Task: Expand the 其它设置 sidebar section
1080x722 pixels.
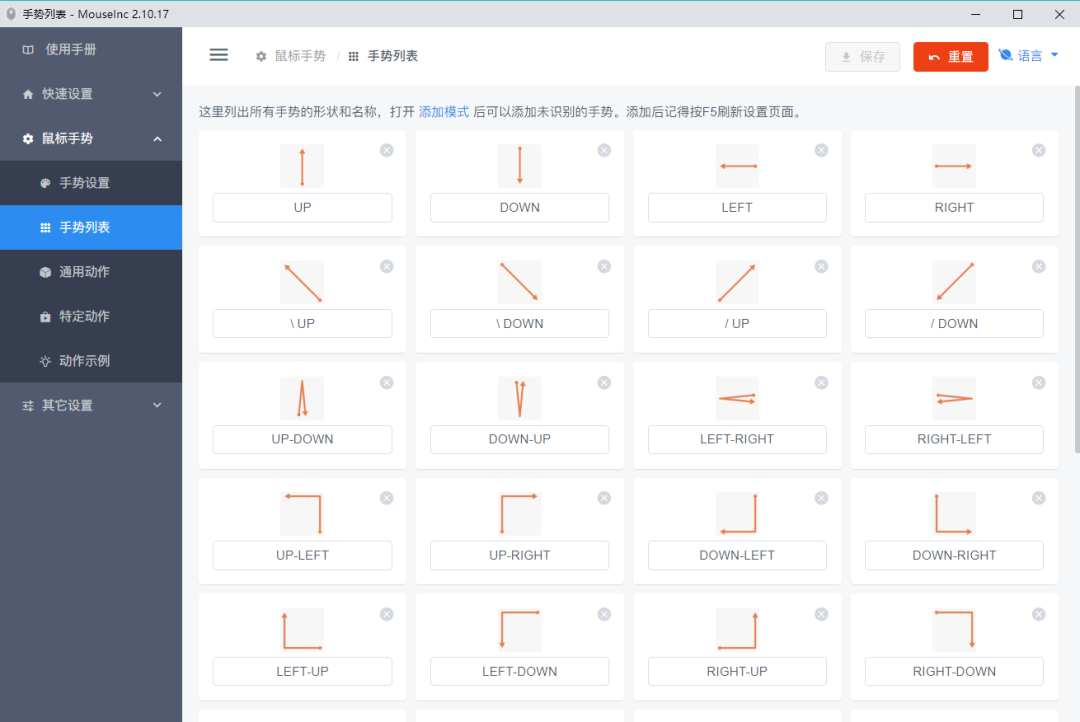Action: pyautogui.click(x=91, y=405)
